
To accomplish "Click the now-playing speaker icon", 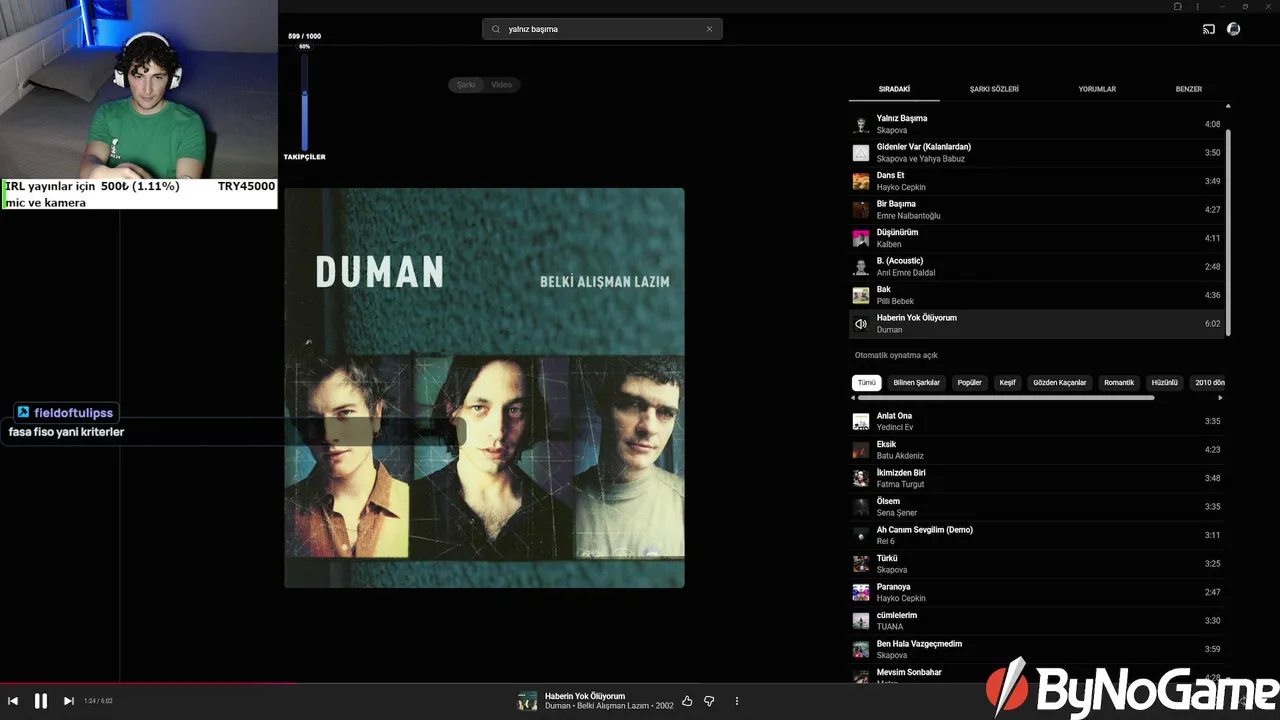I will tap(861, 324).
